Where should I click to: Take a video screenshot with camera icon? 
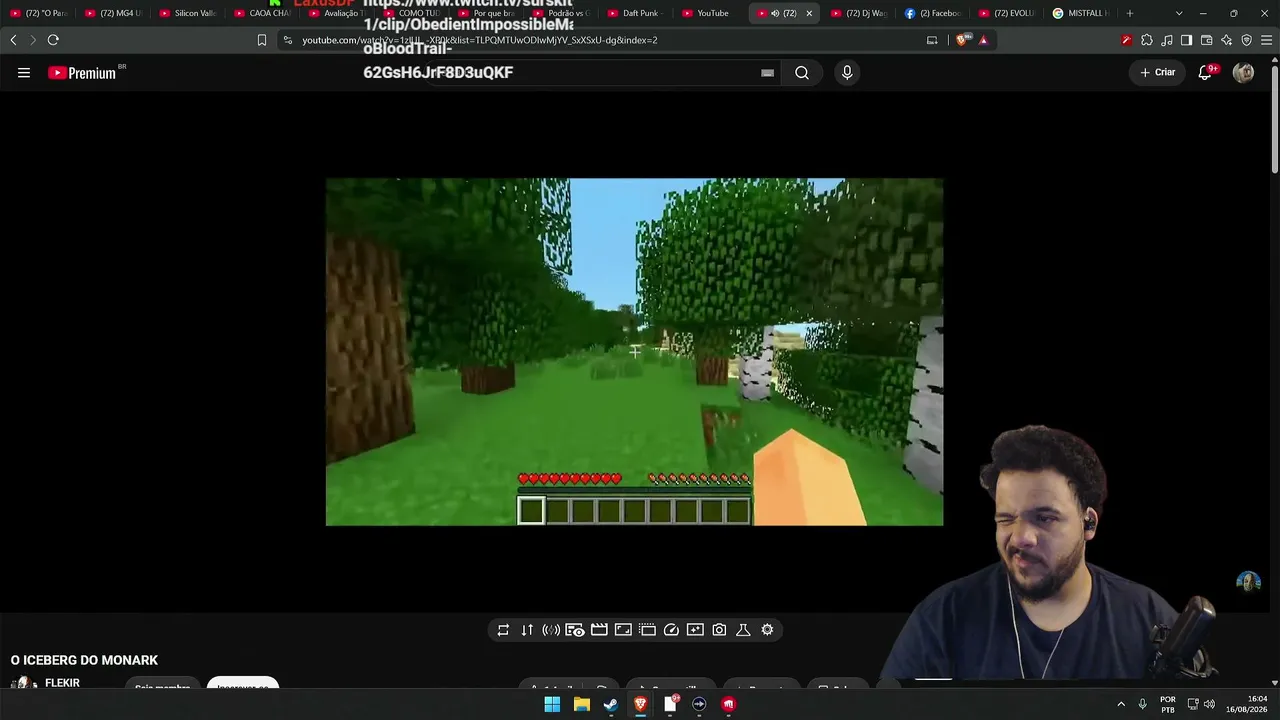pos(719,630)
